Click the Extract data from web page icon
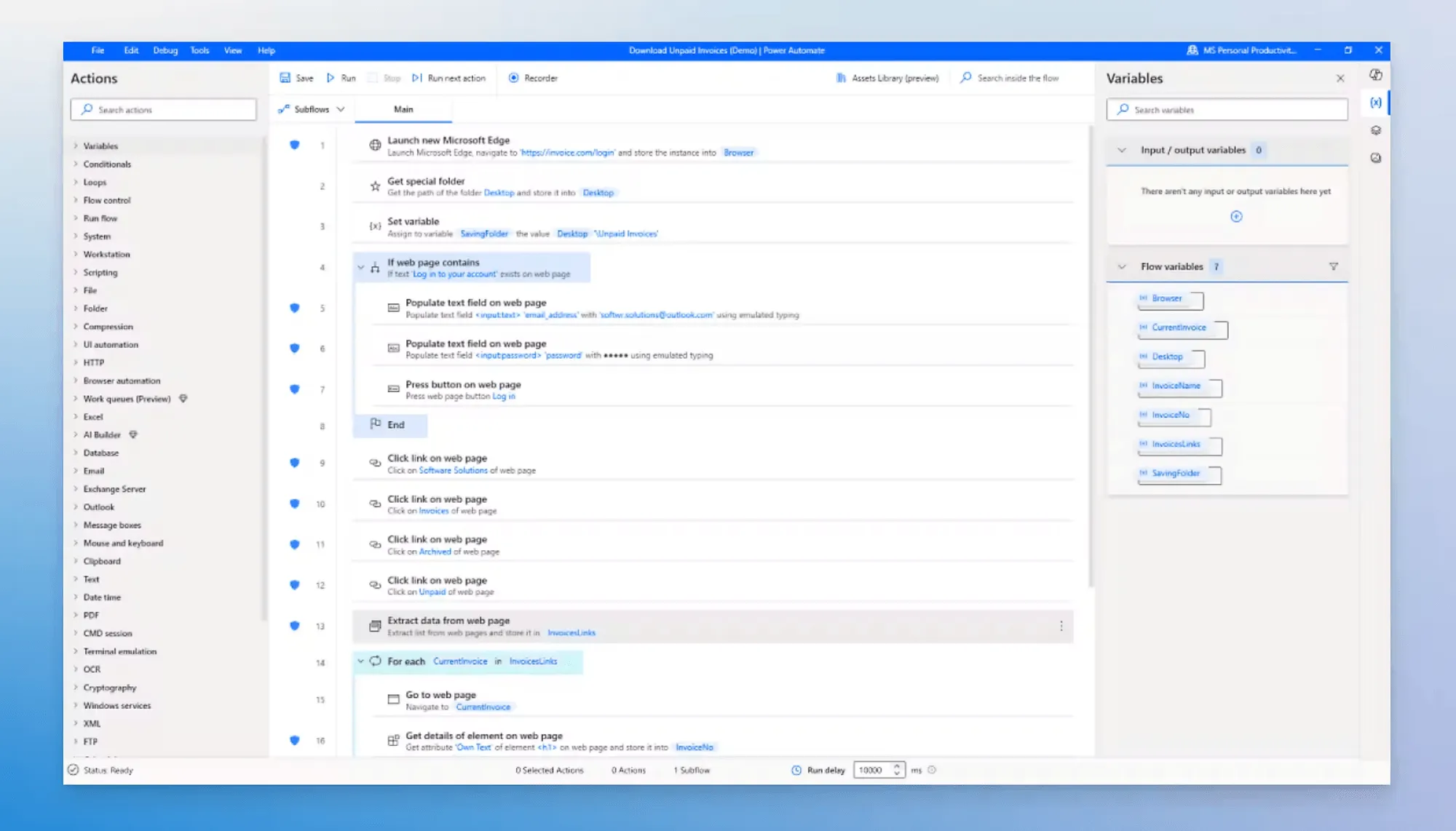Viewport: 1456px width, 831px height. click(x=375, y=626)
